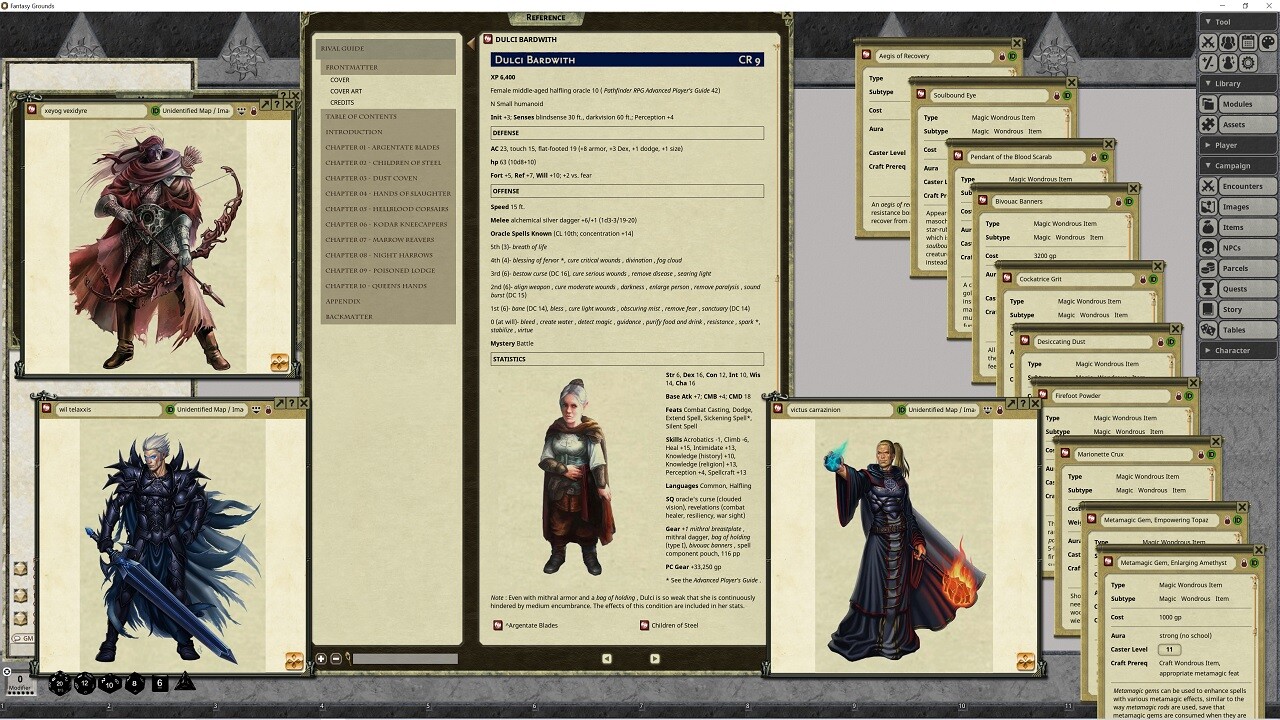Toggle the ID shield on Enlarging Amethyst window

click(x=1254, y=563)
